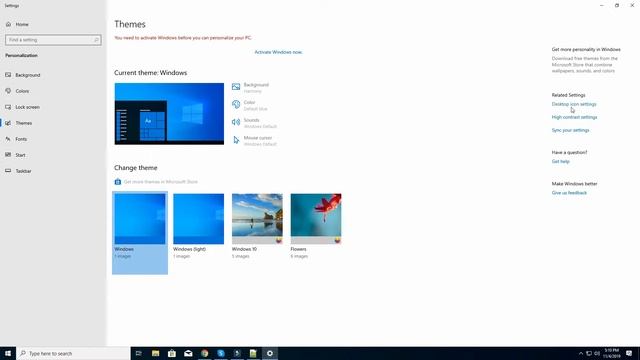Click the Microsoft Store bag icon

pyautogui.click(x=118, y=182)
